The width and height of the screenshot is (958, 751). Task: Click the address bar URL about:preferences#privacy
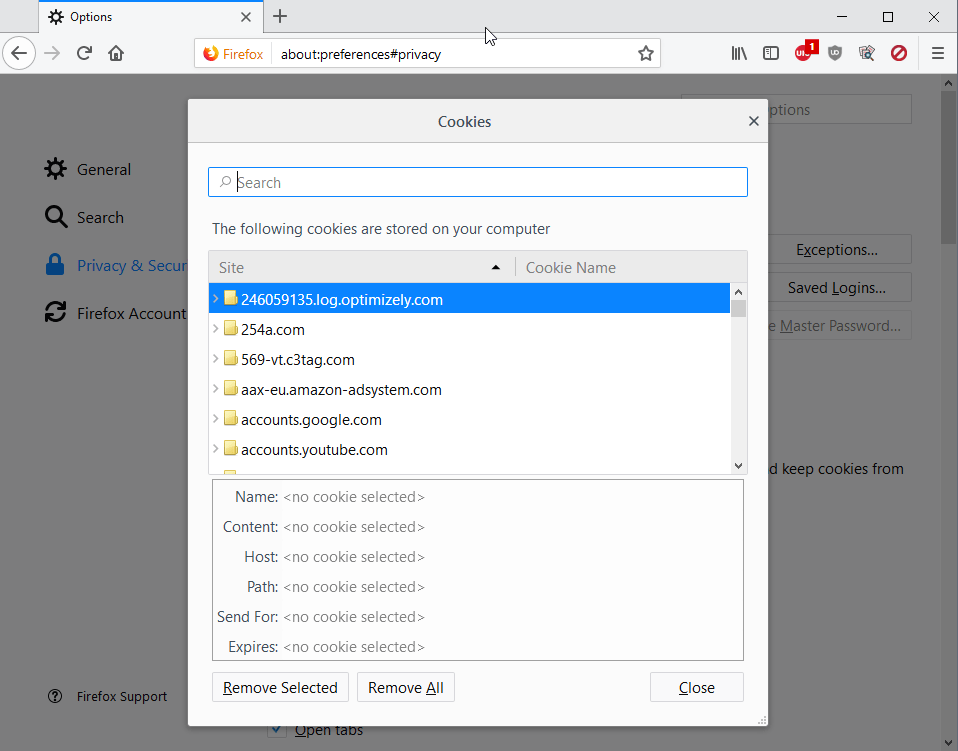pos(360,54)
